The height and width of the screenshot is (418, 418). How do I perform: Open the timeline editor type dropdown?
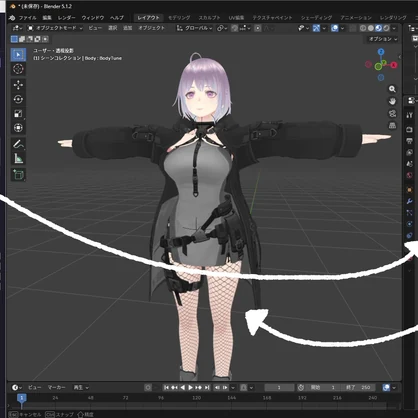17,387
